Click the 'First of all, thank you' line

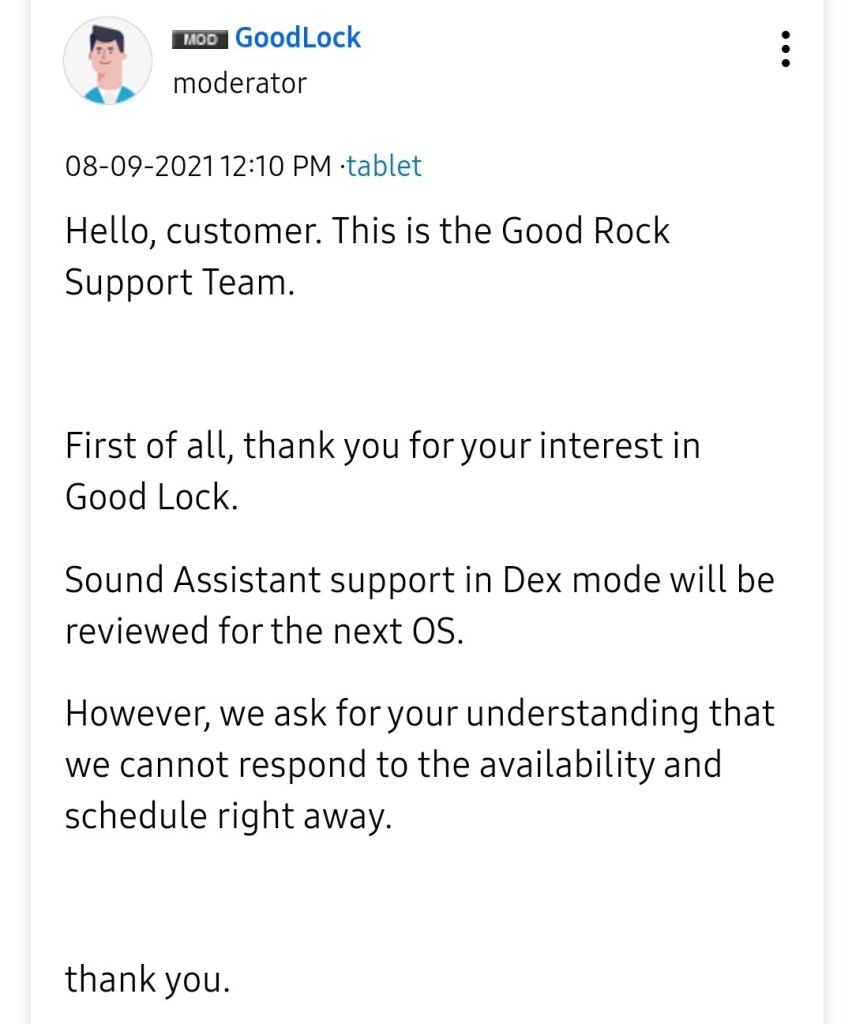382,445
